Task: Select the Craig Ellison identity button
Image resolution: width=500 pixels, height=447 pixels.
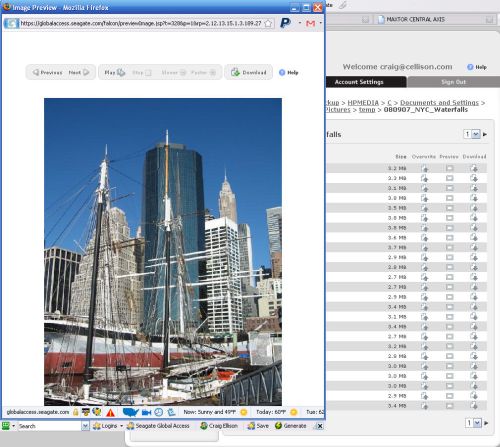Action: click(x=219, y=426)
